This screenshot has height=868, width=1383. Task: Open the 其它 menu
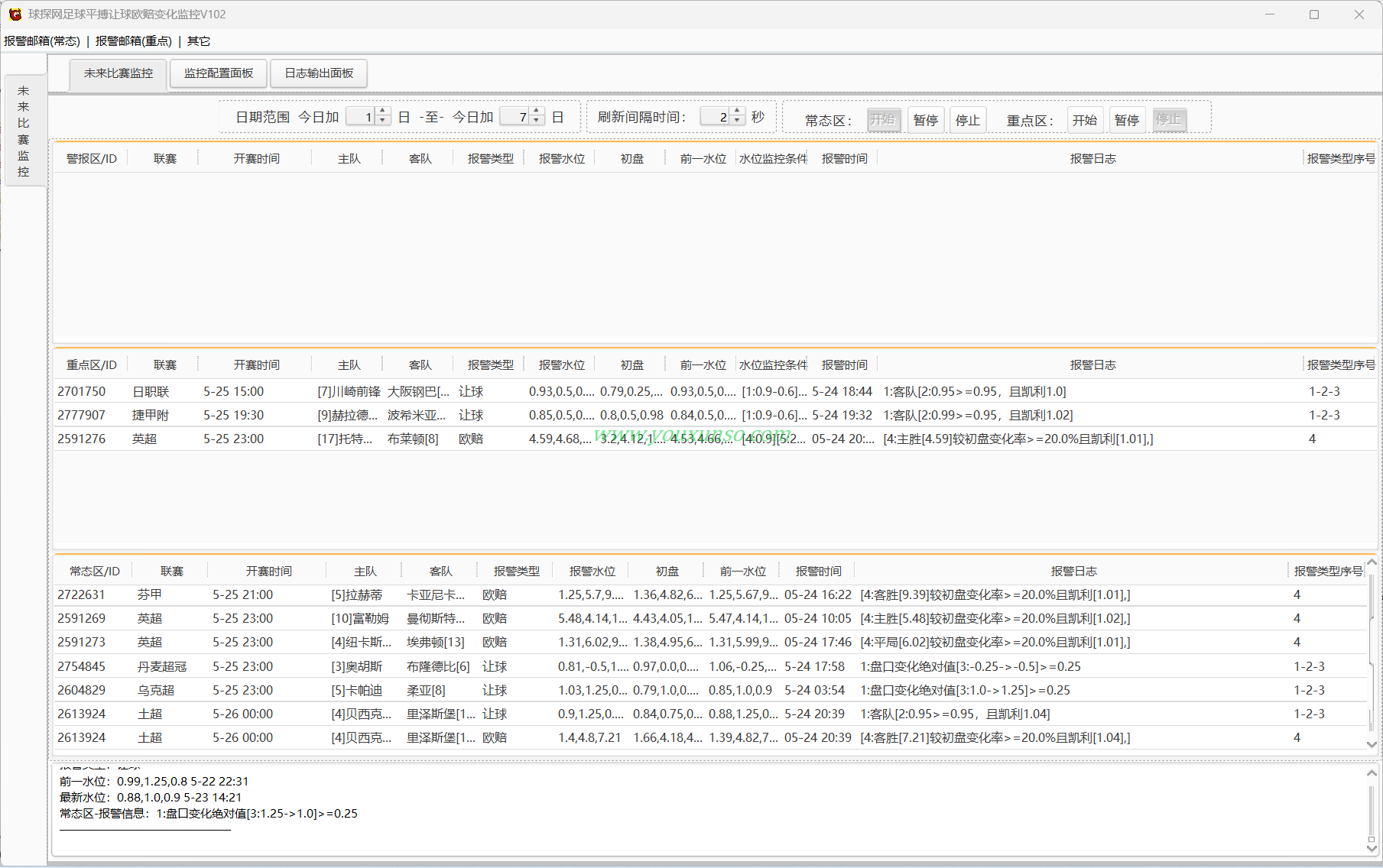(198, 41)
